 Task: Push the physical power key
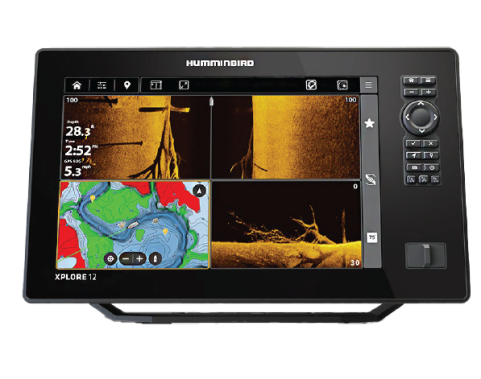[x=431, y=167]
